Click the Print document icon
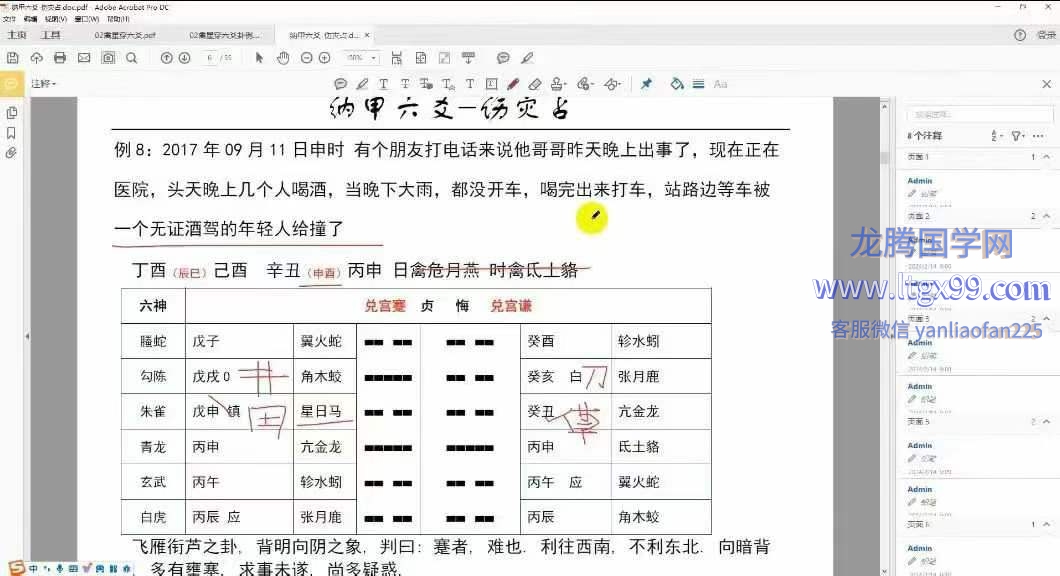 [x=60, y=58]
